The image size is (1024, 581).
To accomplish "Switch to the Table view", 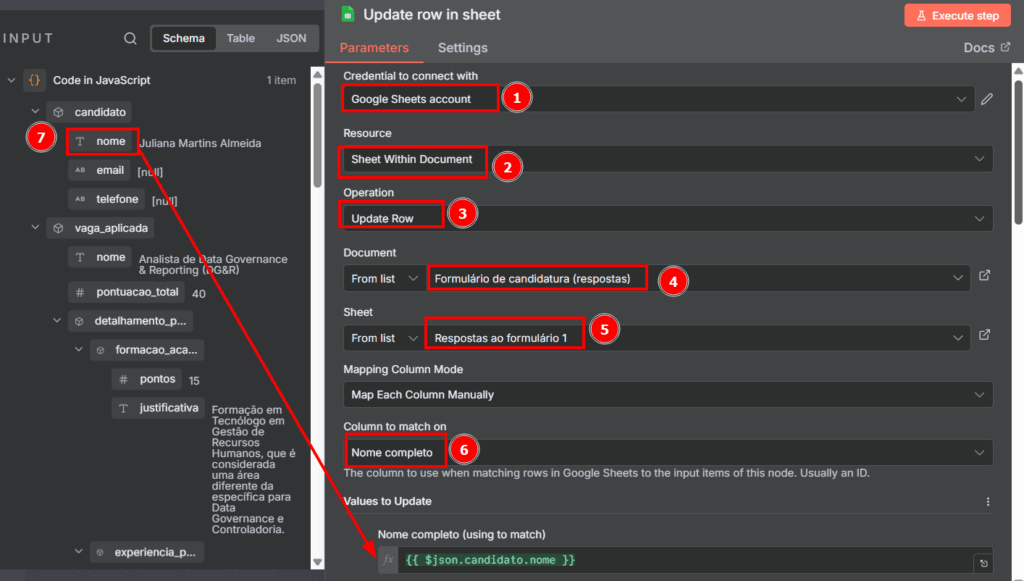I will [x=240, y=39].
